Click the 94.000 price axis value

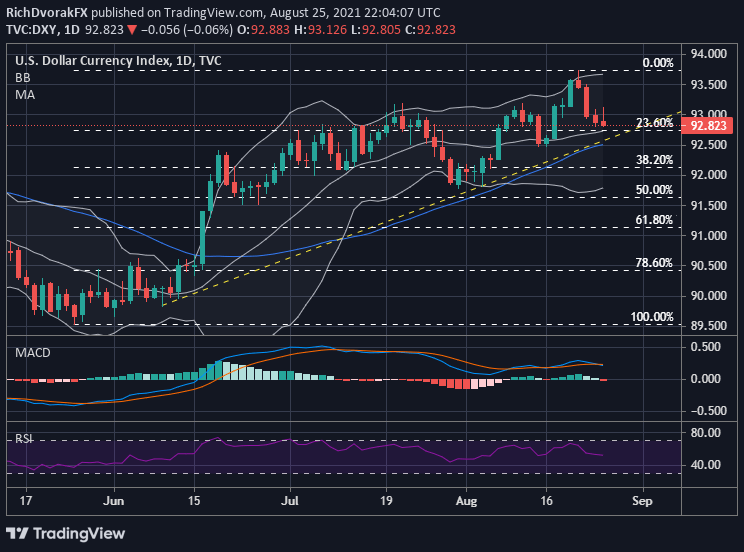point(708,54)
